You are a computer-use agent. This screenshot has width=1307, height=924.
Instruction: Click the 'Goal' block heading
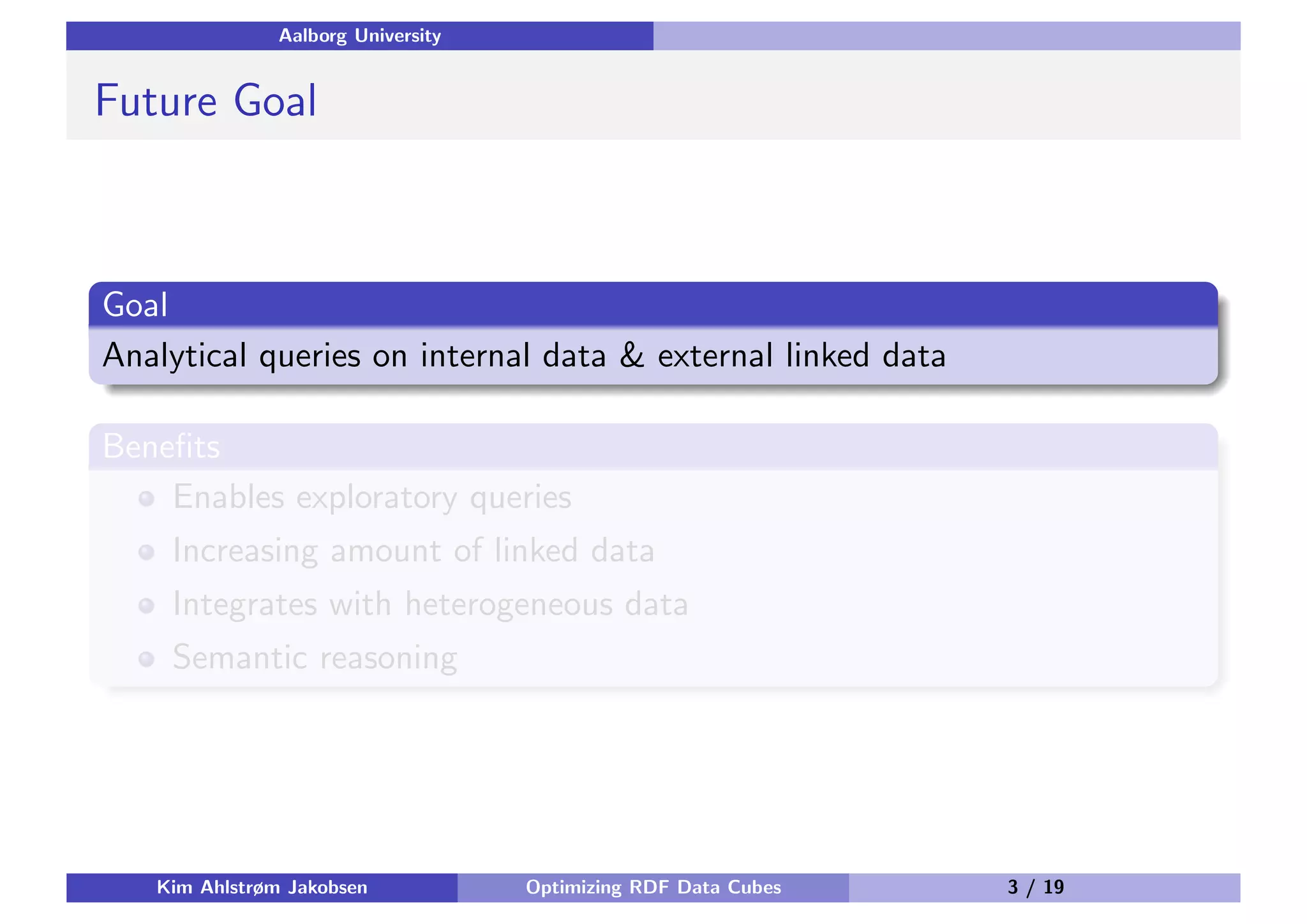(x=135, y=305)
